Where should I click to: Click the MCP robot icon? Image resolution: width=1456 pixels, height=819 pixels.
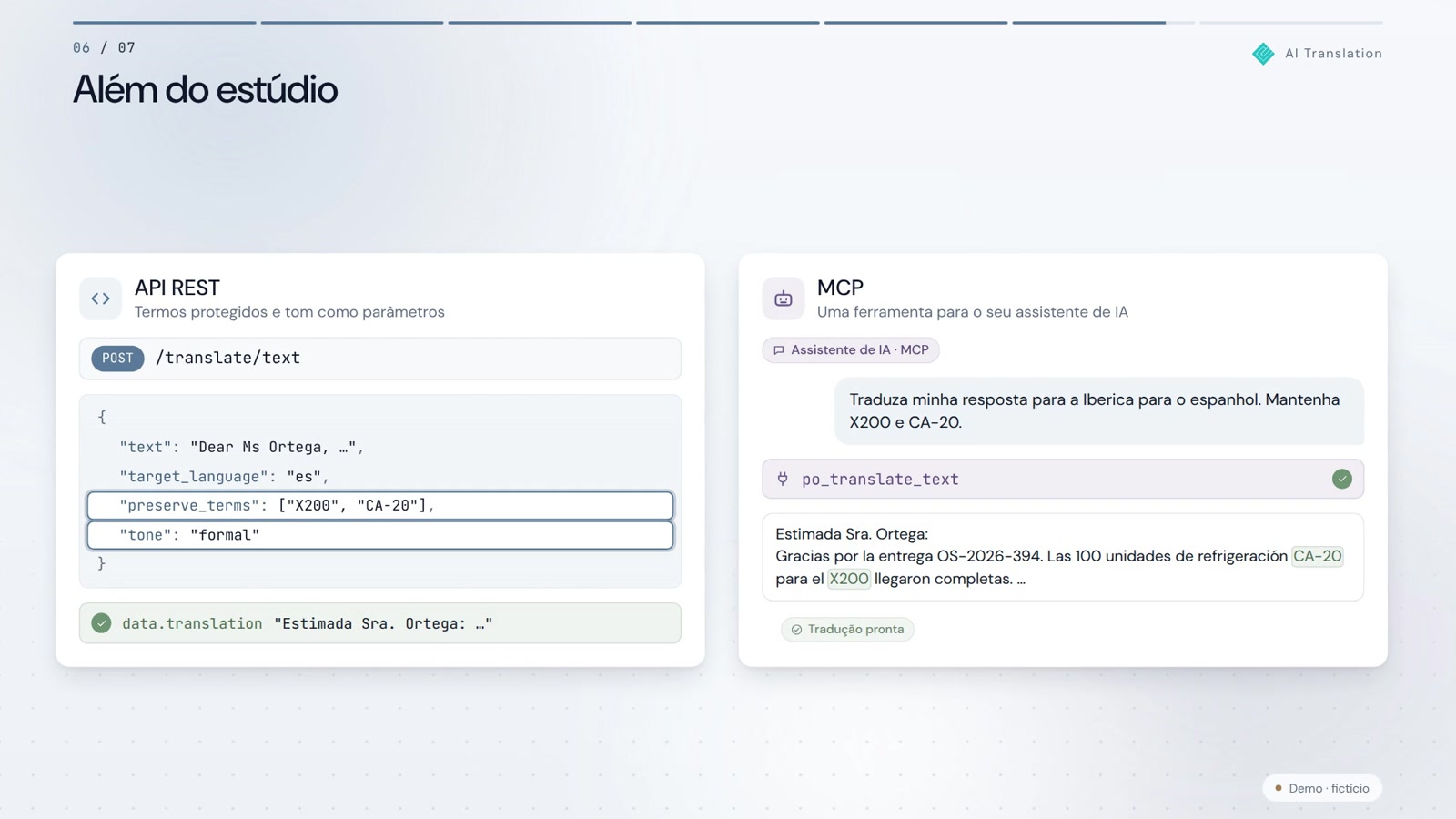pyautogui.click(x=783, y=298)
